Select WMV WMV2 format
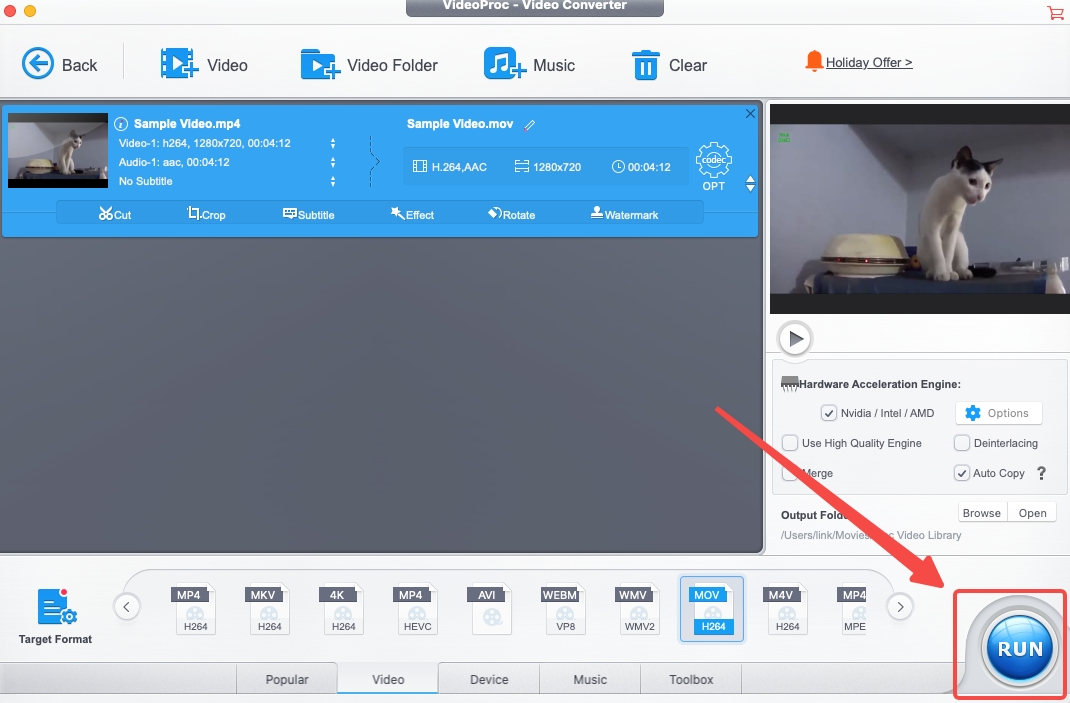This screenshot has height=703, width=1070. 637,609
